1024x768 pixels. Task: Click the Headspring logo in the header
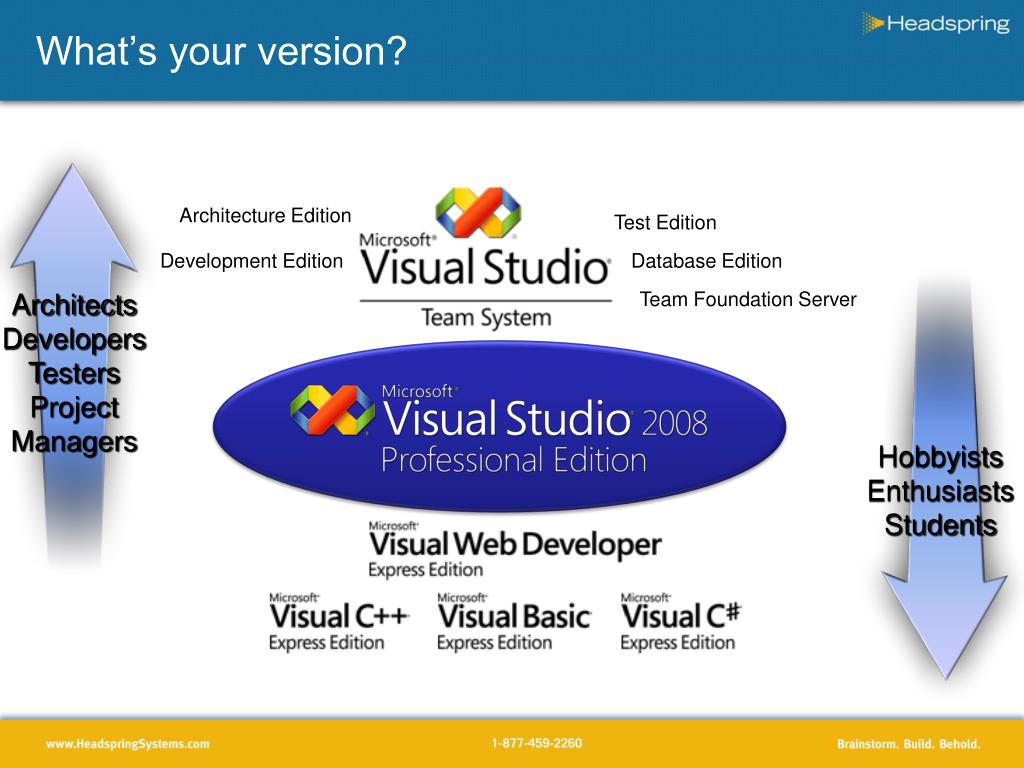coord(935,24)
